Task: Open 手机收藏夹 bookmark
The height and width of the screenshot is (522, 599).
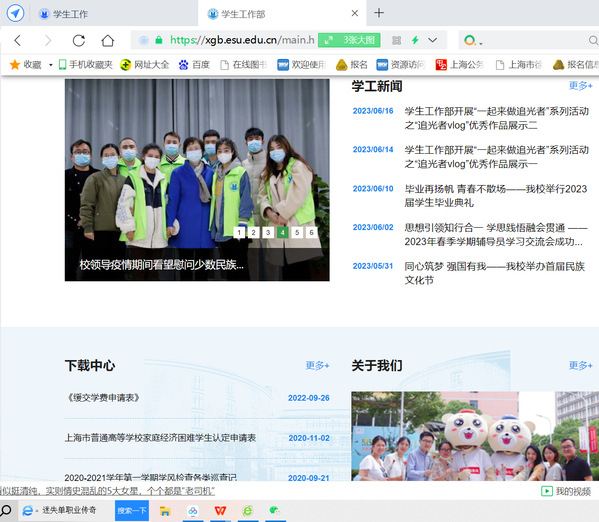Action: coord(86,65)
